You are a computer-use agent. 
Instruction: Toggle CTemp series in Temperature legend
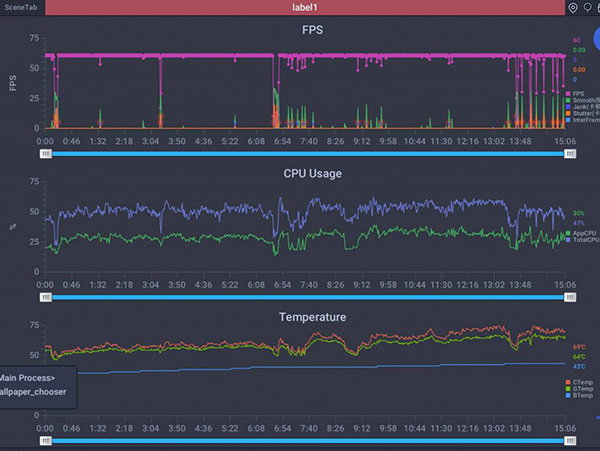582,381
